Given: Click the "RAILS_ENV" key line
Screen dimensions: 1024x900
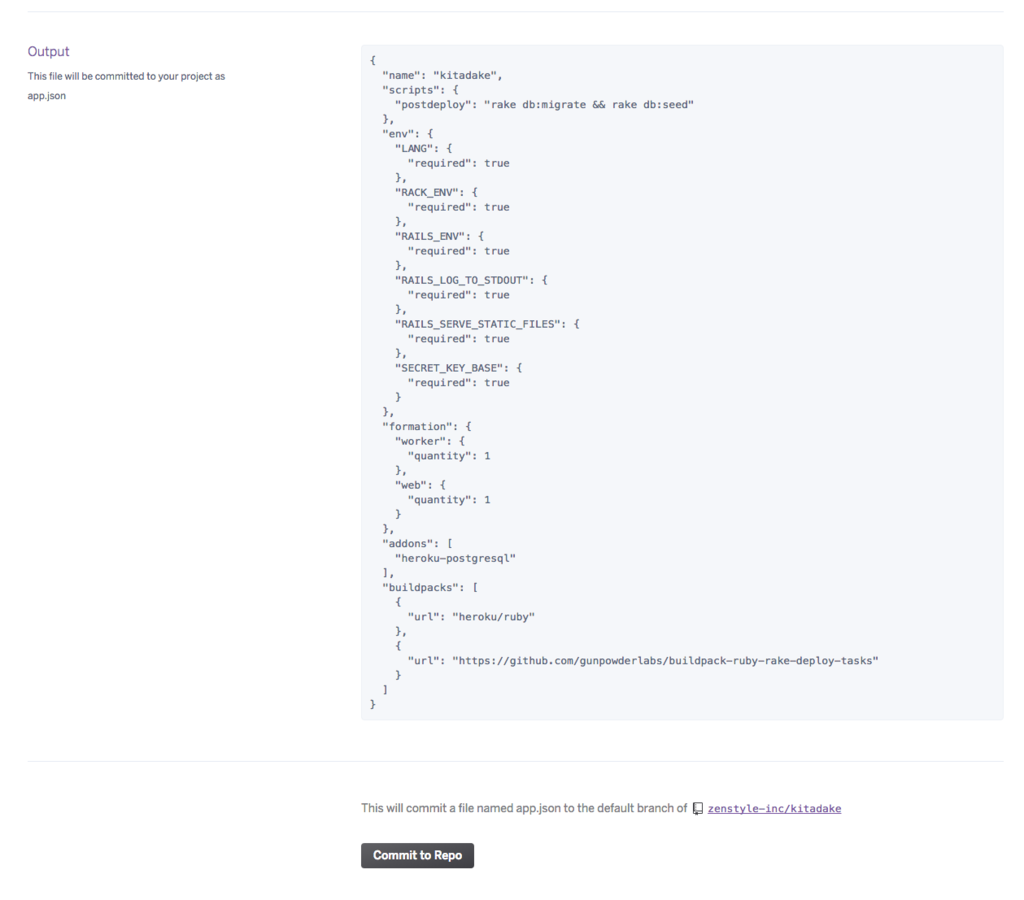Looking at the screenshot, I should (x=440, y=236).
